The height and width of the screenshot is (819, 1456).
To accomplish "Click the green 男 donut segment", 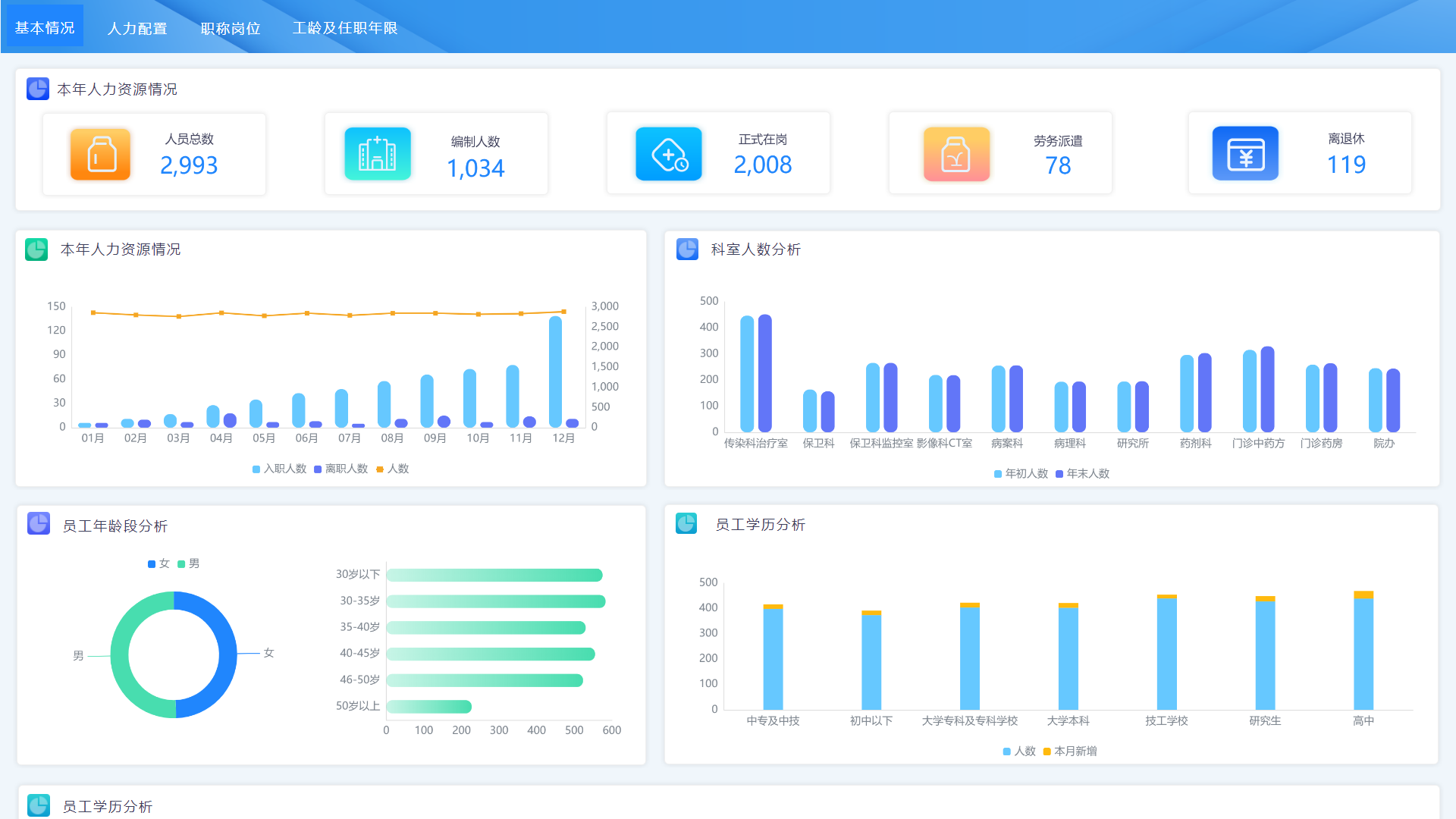I will (121, 656).
